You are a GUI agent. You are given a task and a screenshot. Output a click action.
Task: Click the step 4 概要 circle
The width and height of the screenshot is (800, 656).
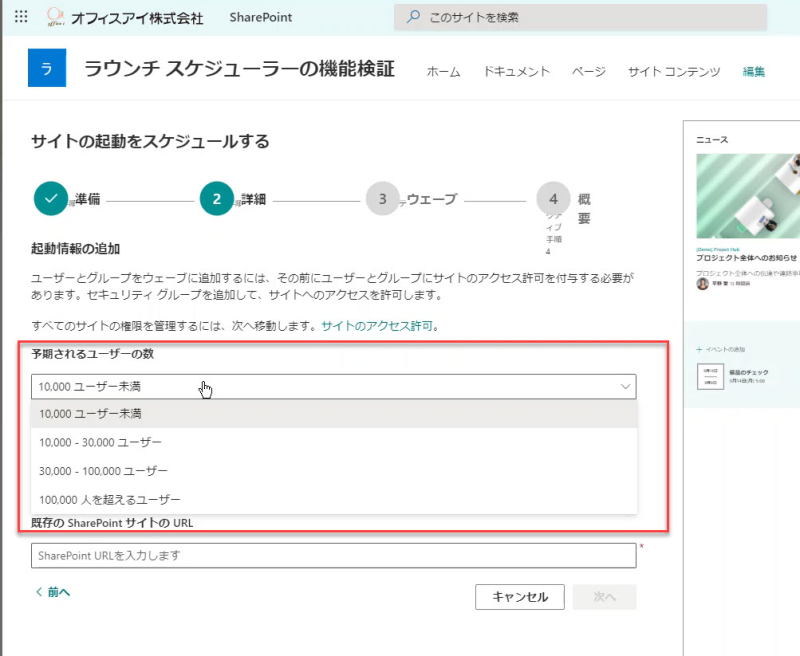coord(554,198)
